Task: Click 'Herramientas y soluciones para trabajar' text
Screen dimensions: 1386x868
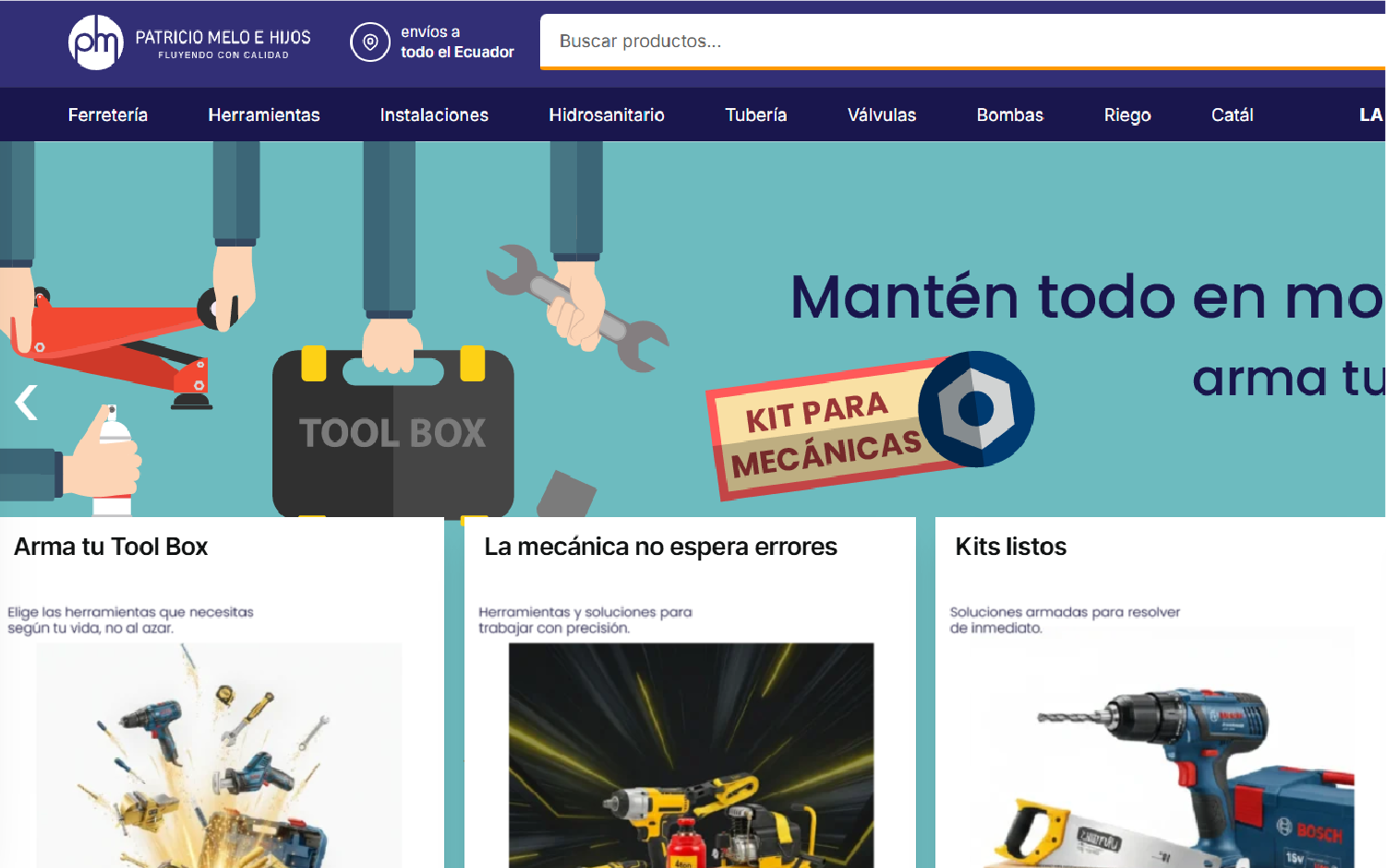Action: (585, 620)
